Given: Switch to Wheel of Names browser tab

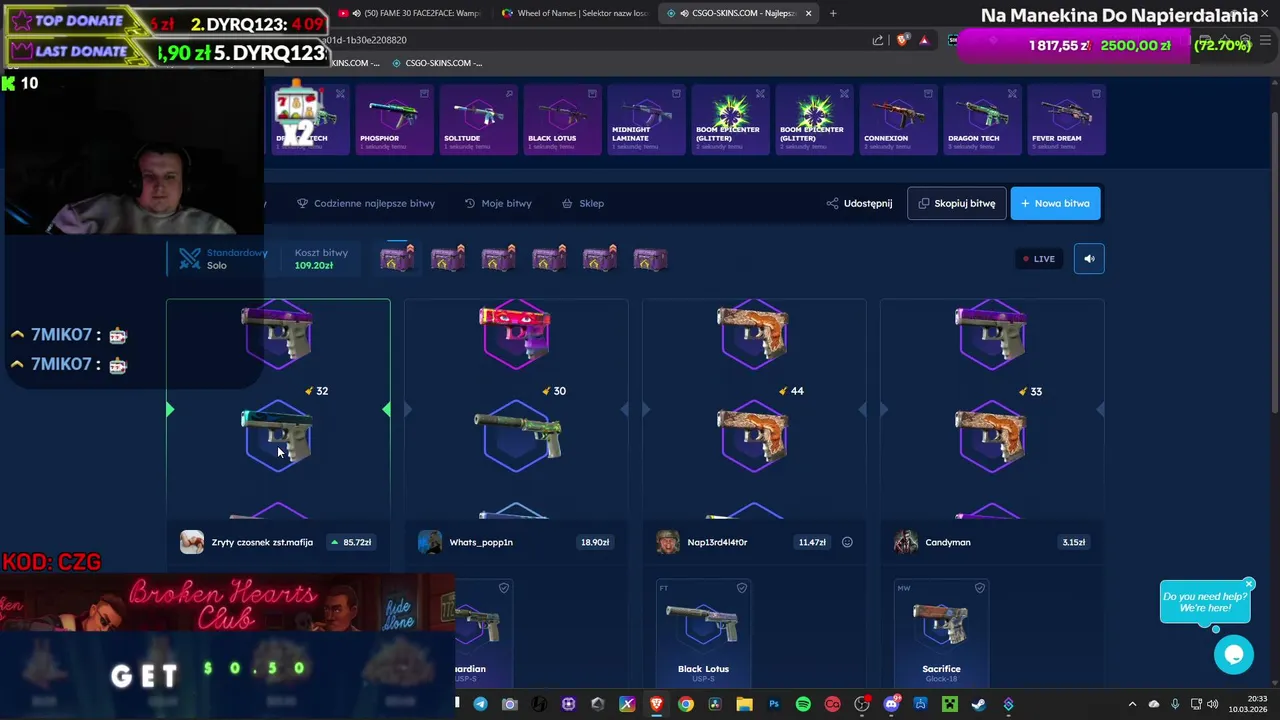Looking at the screenshot, I should 573,13.
